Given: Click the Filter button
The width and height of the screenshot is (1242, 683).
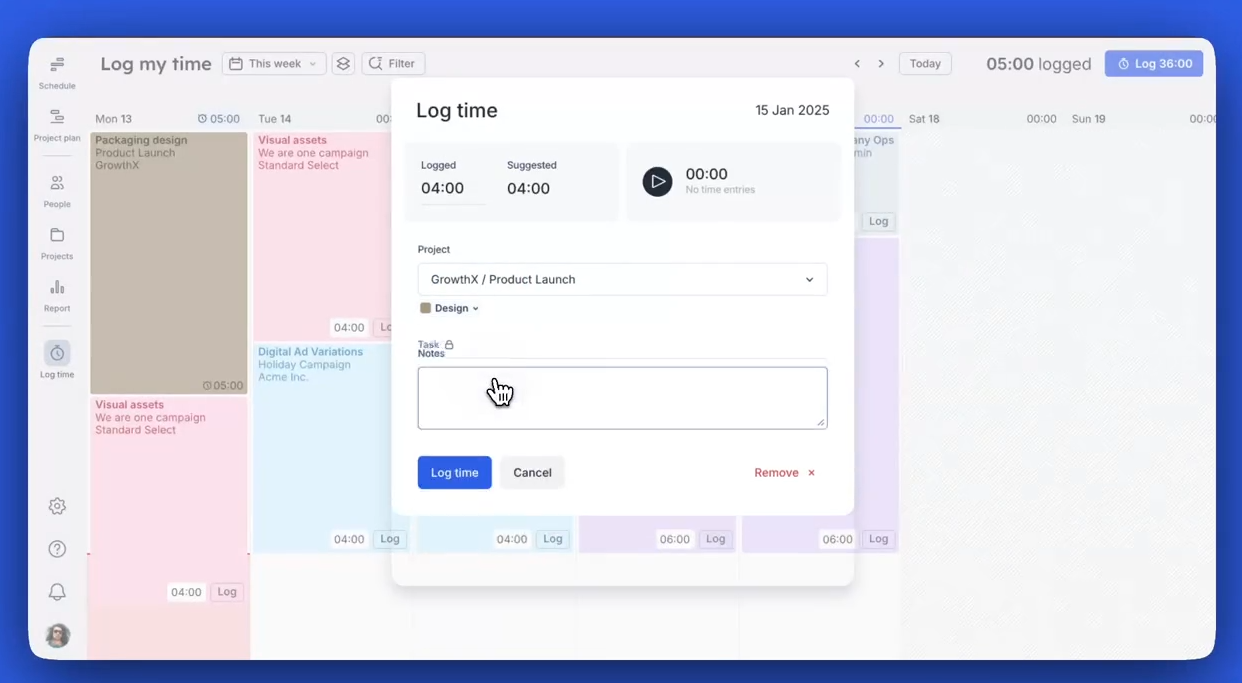Looking at the screenshot, I should click(x=393, y=63).
